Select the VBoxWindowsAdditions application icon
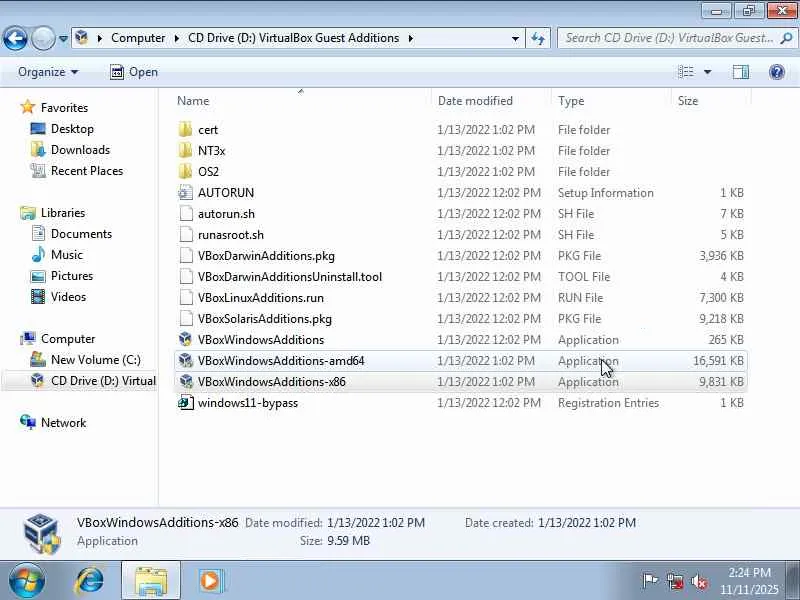Image resolution: width=800 pixels, height=600 pixels. point(186,339)
